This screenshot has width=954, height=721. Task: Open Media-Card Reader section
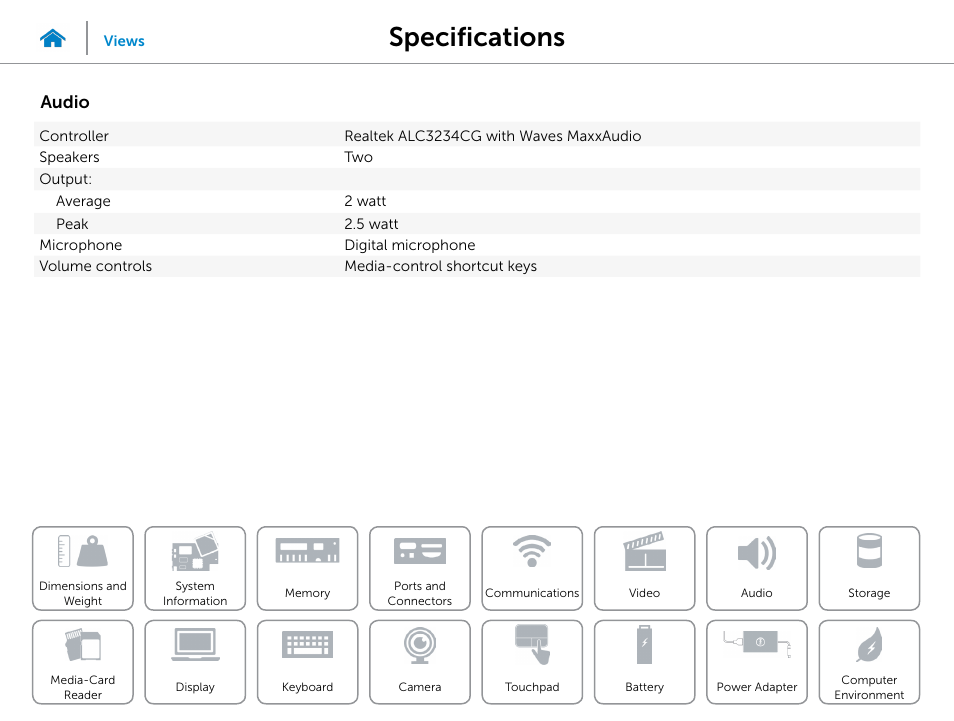[x=83, y=662]
